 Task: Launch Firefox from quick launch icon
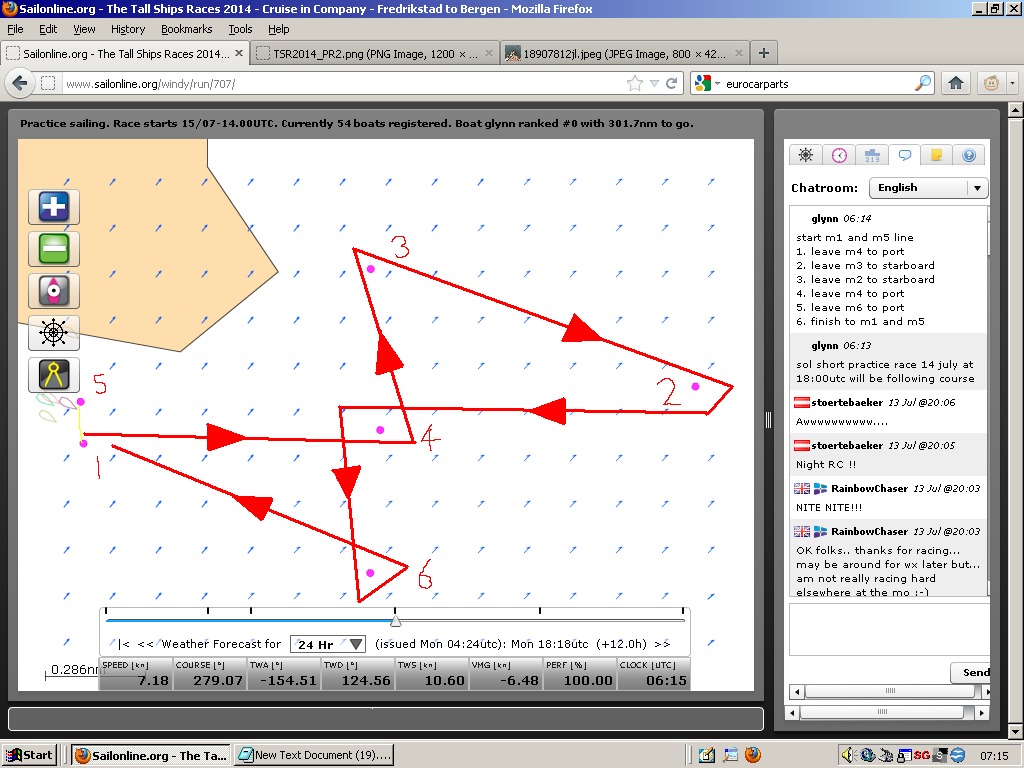752,755
